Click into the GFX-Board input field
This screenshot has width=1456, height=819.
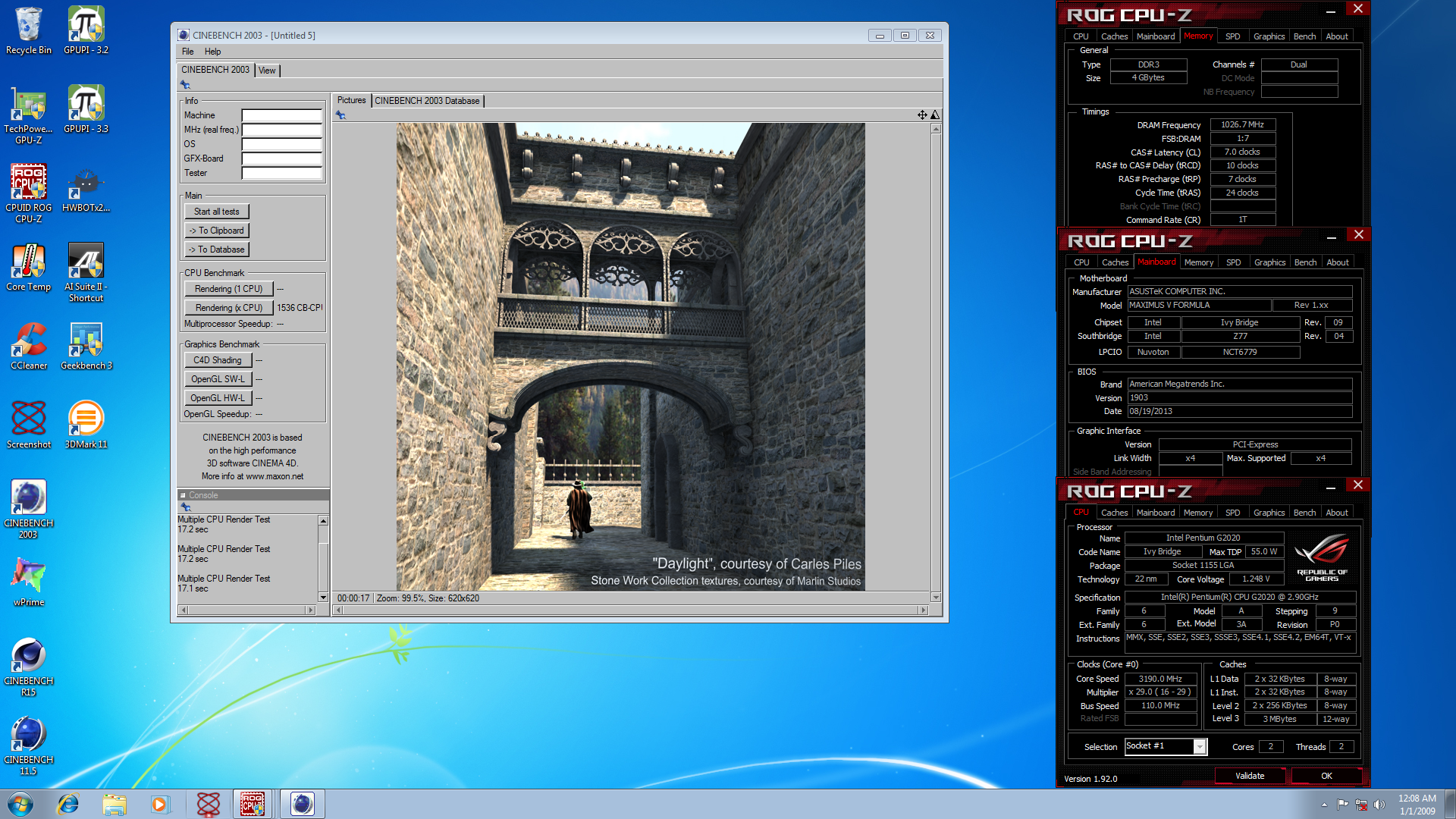coord(281,159)
